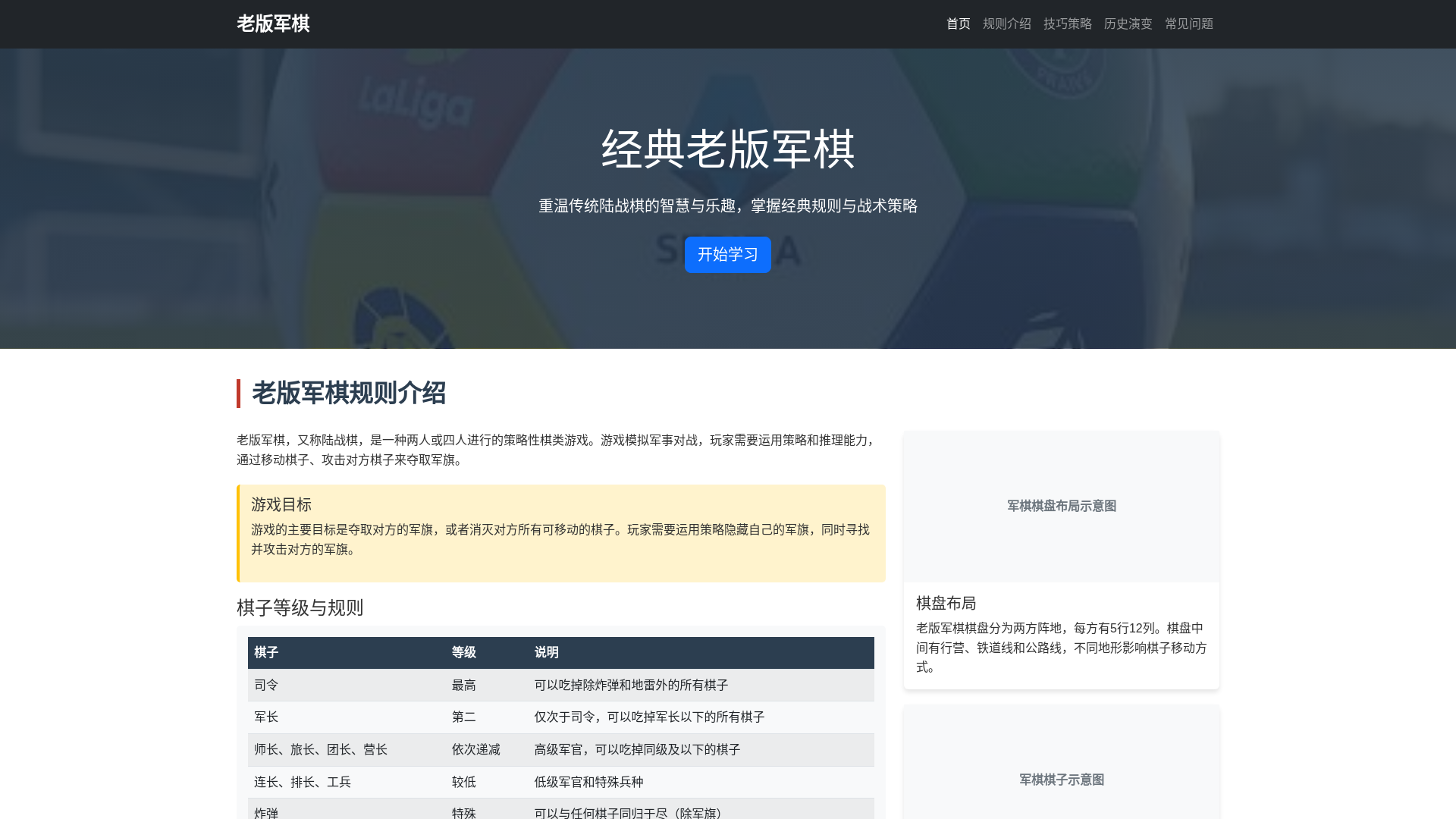Click the 说明 column header
Image resolution: width=1456 pixels, height=819 pixels.
[x=701, y=652]
